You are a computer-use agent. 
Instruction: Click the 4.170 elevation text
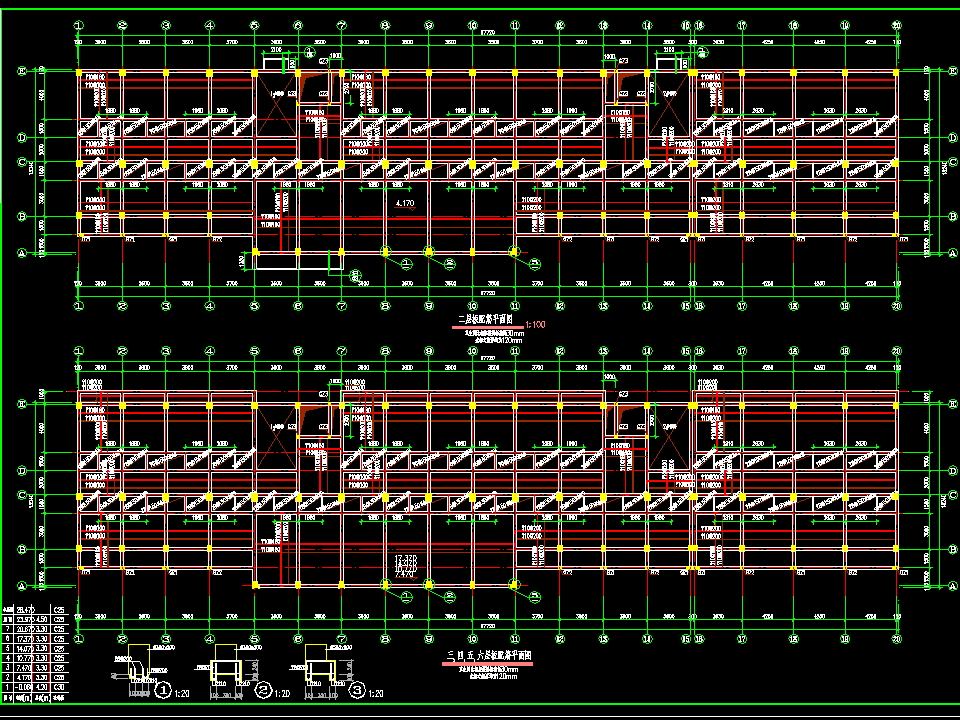[406, 204]
